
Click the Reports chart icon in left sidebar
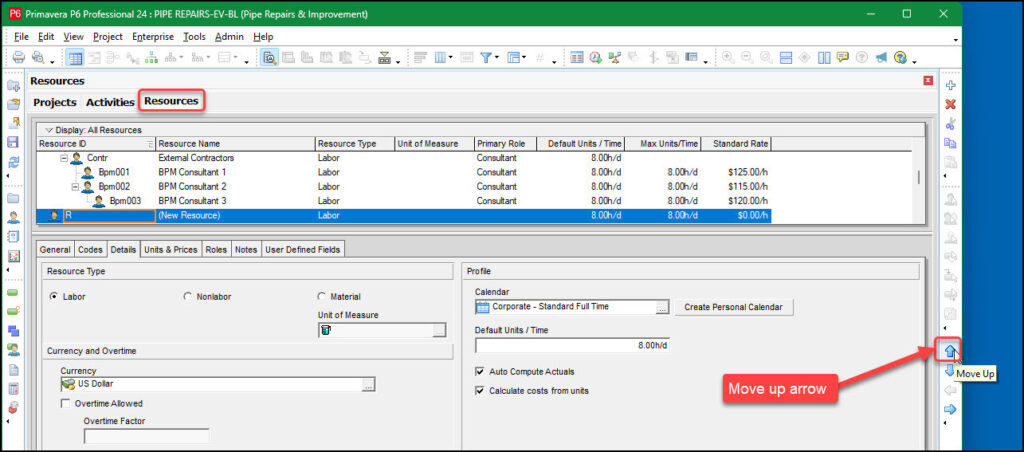[13, 256]
